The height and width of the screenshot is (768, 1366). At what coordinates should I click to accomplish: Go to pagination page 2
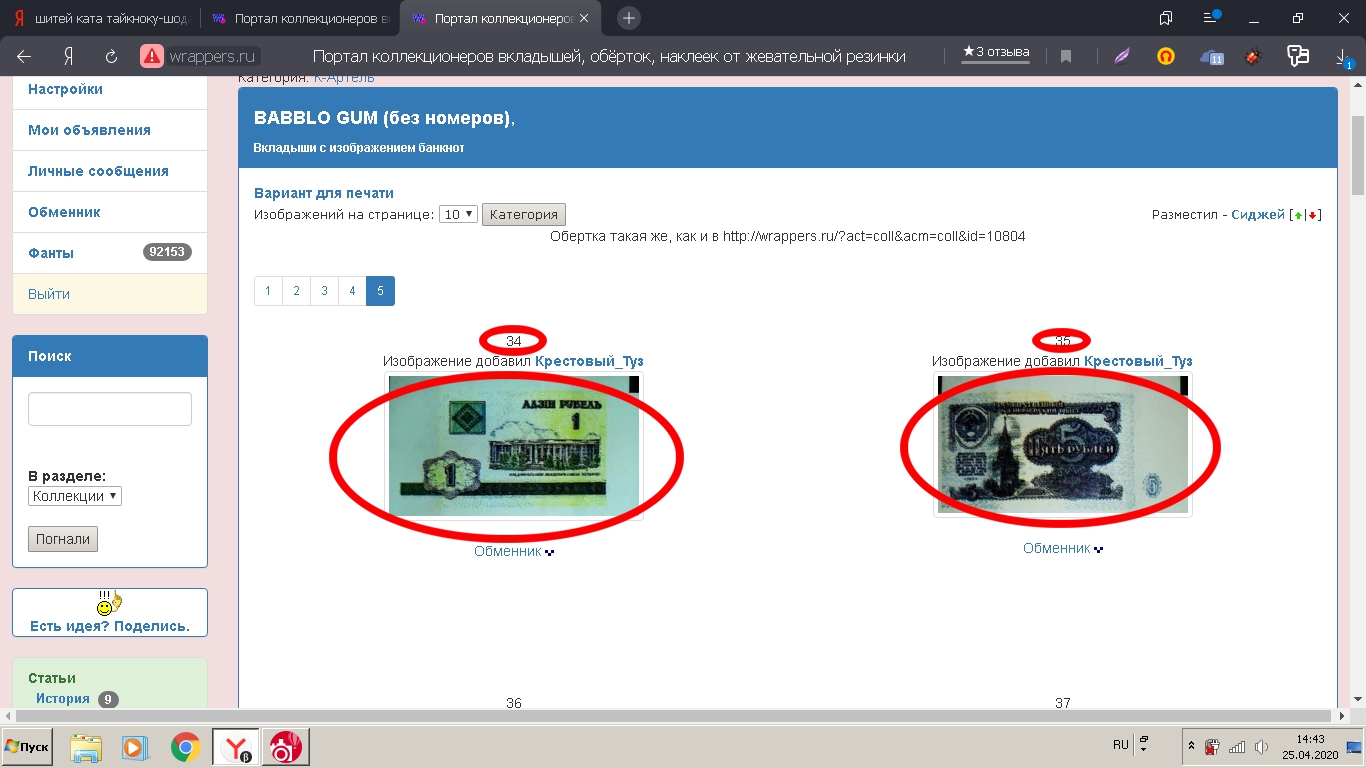(x=296, y=291)
